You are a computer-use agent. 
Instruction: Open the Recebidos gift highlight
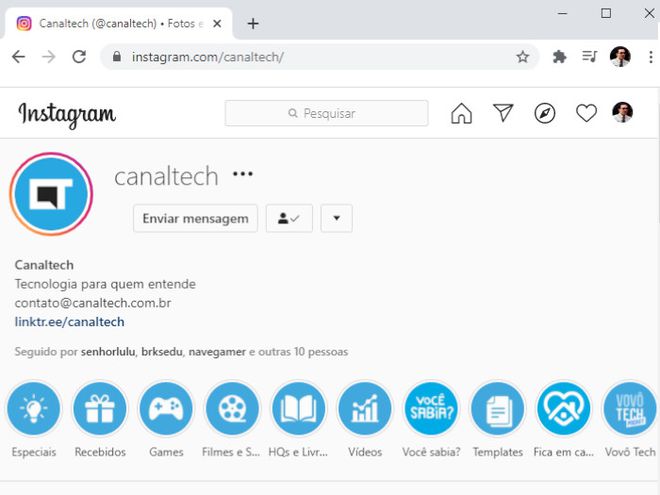pos(100,409)
